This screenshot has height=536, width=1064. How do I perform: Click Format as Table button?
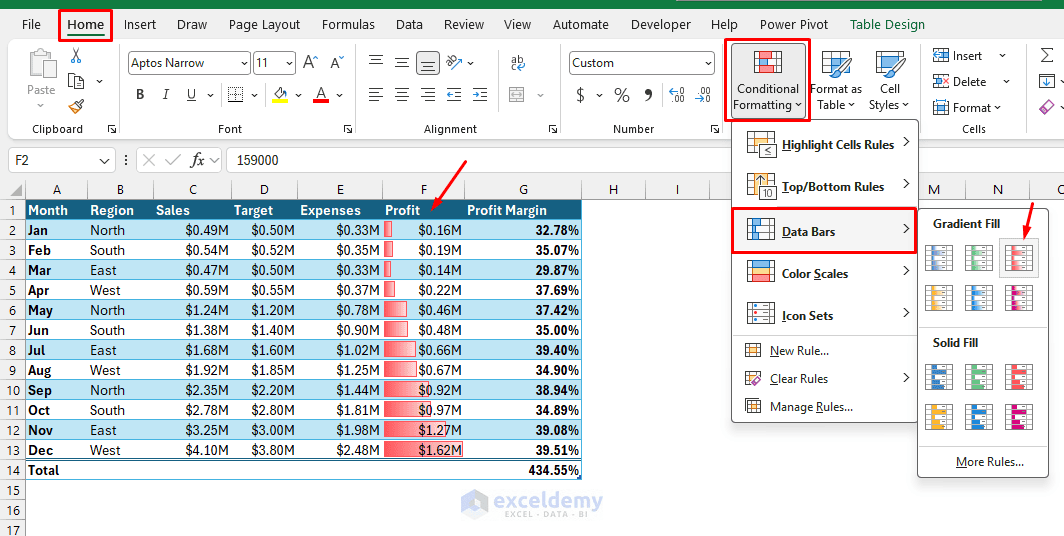(x=835, y=81)
